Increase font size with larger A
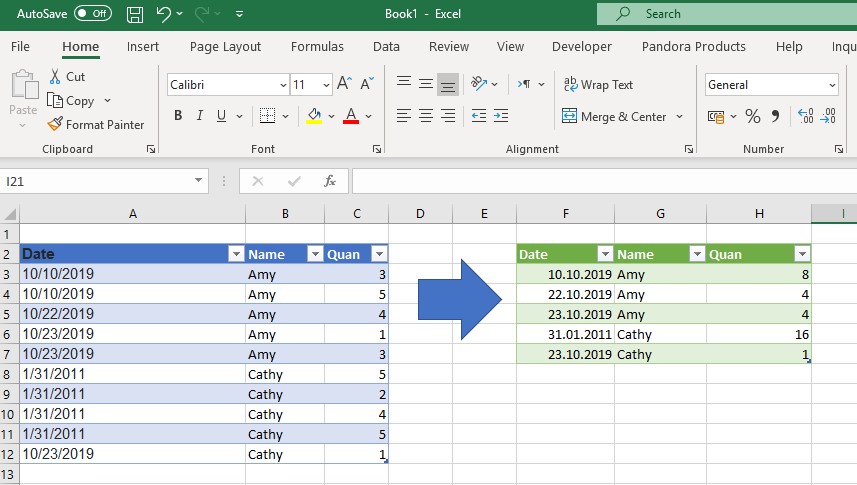 344,84
